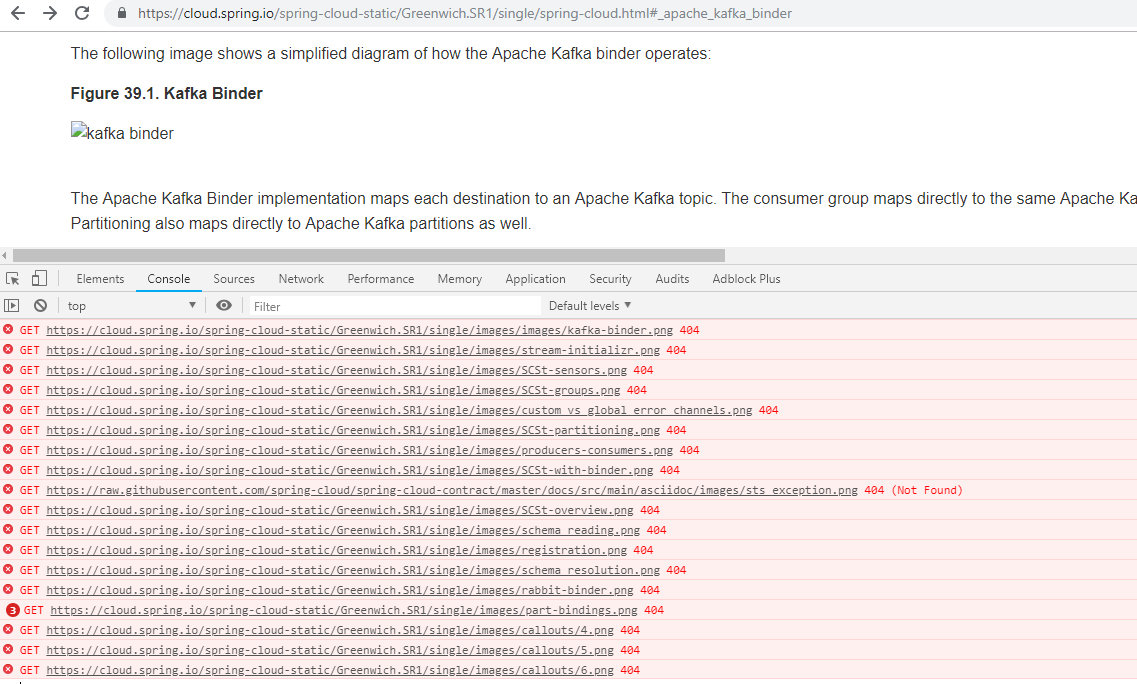Open the registration.png request link
Image resolution: width=1137 pixels, height=684 pixels.
pyautogui.click(x=336, y=551)
